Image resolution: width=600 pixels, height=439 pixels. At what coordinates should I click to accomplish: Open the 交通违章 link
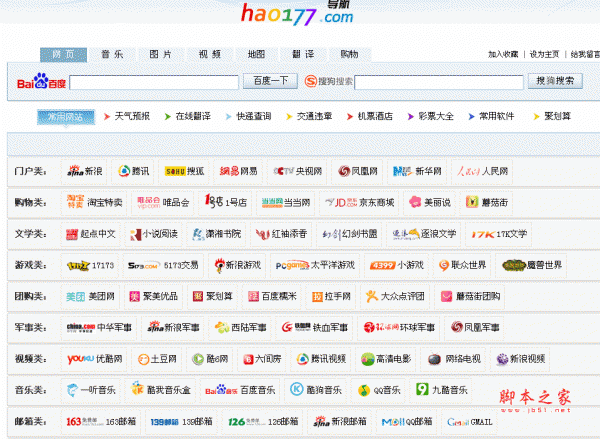coord(315,116)
